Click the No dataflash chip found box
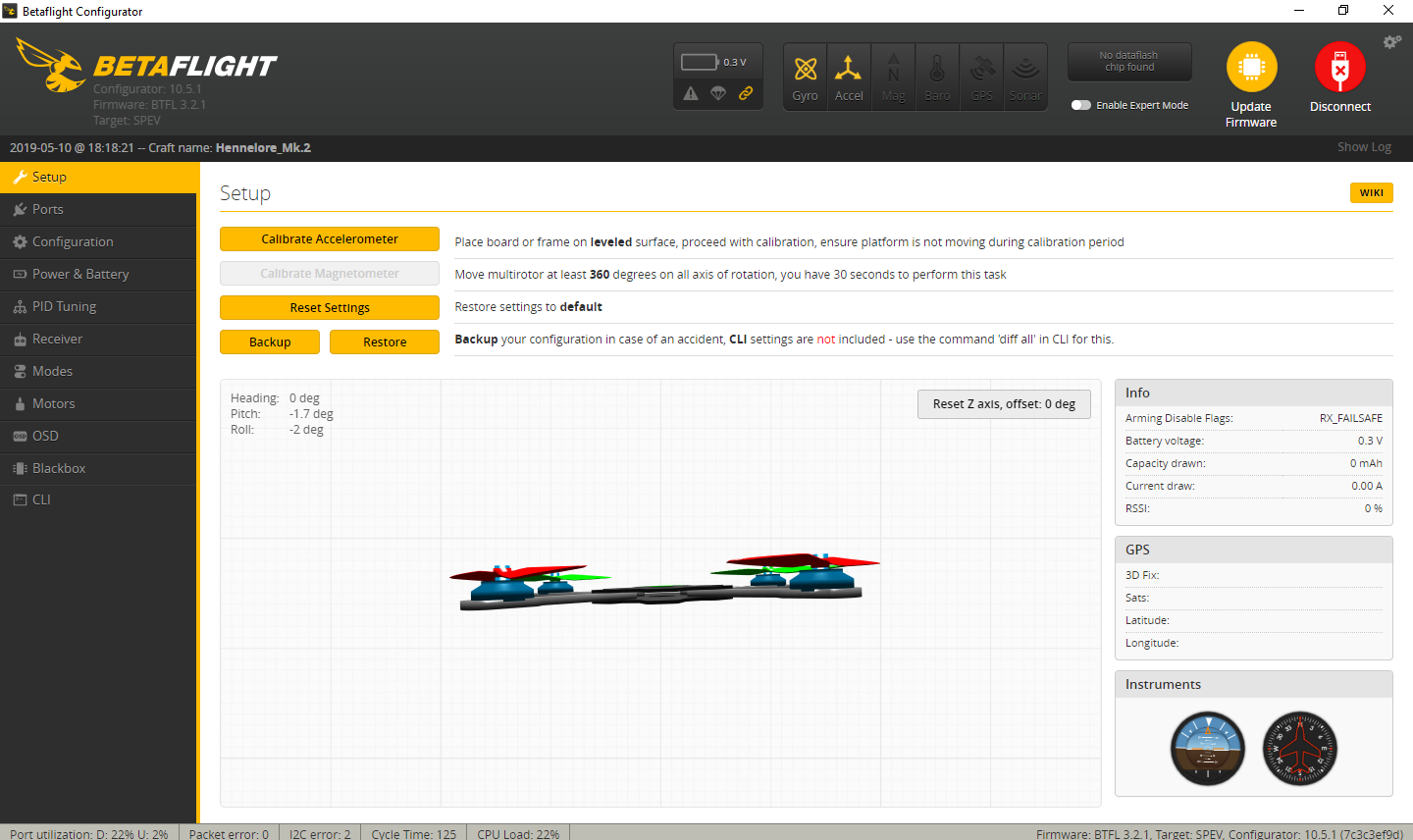The image size is (1413, 840). (1129, 61)
